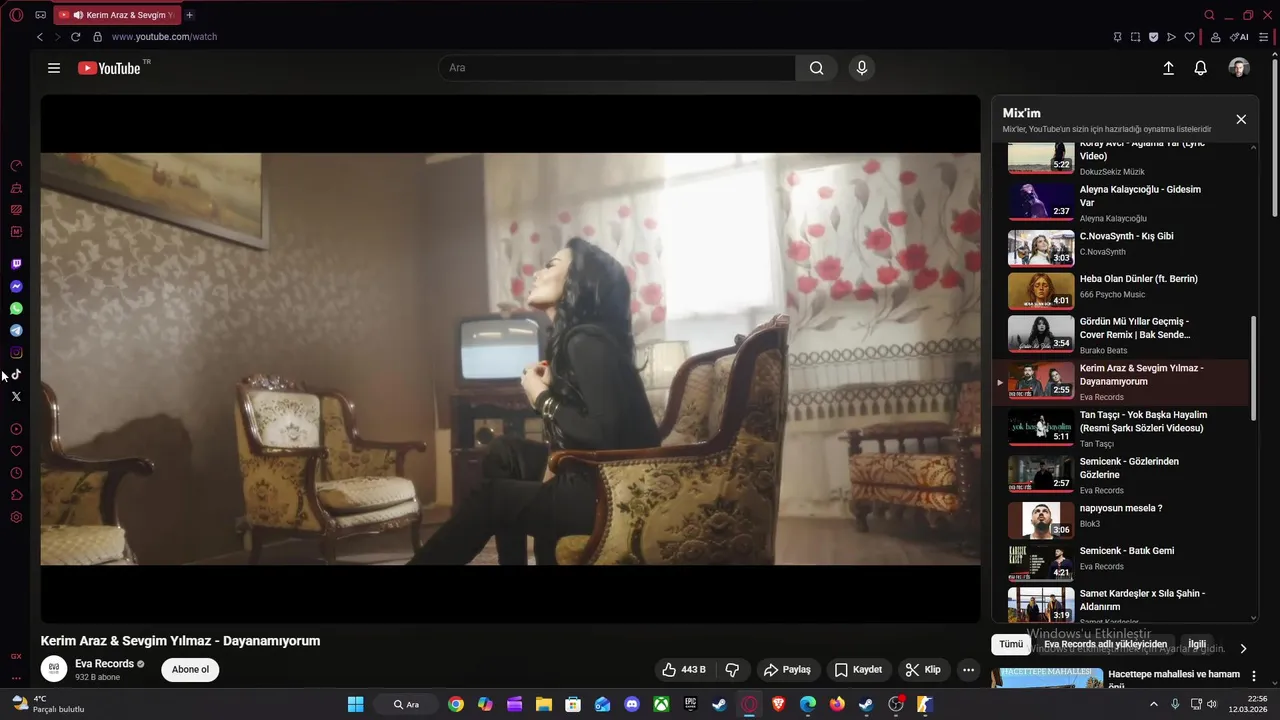Open the account avatar menu

pyautogui.click(x=1239, y=68)
